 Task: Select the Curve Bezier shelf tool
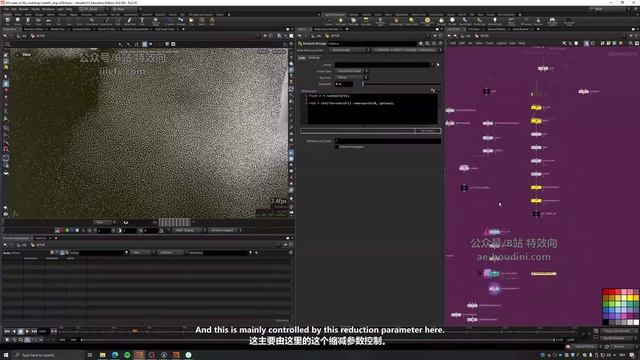[x=92, y=21]
